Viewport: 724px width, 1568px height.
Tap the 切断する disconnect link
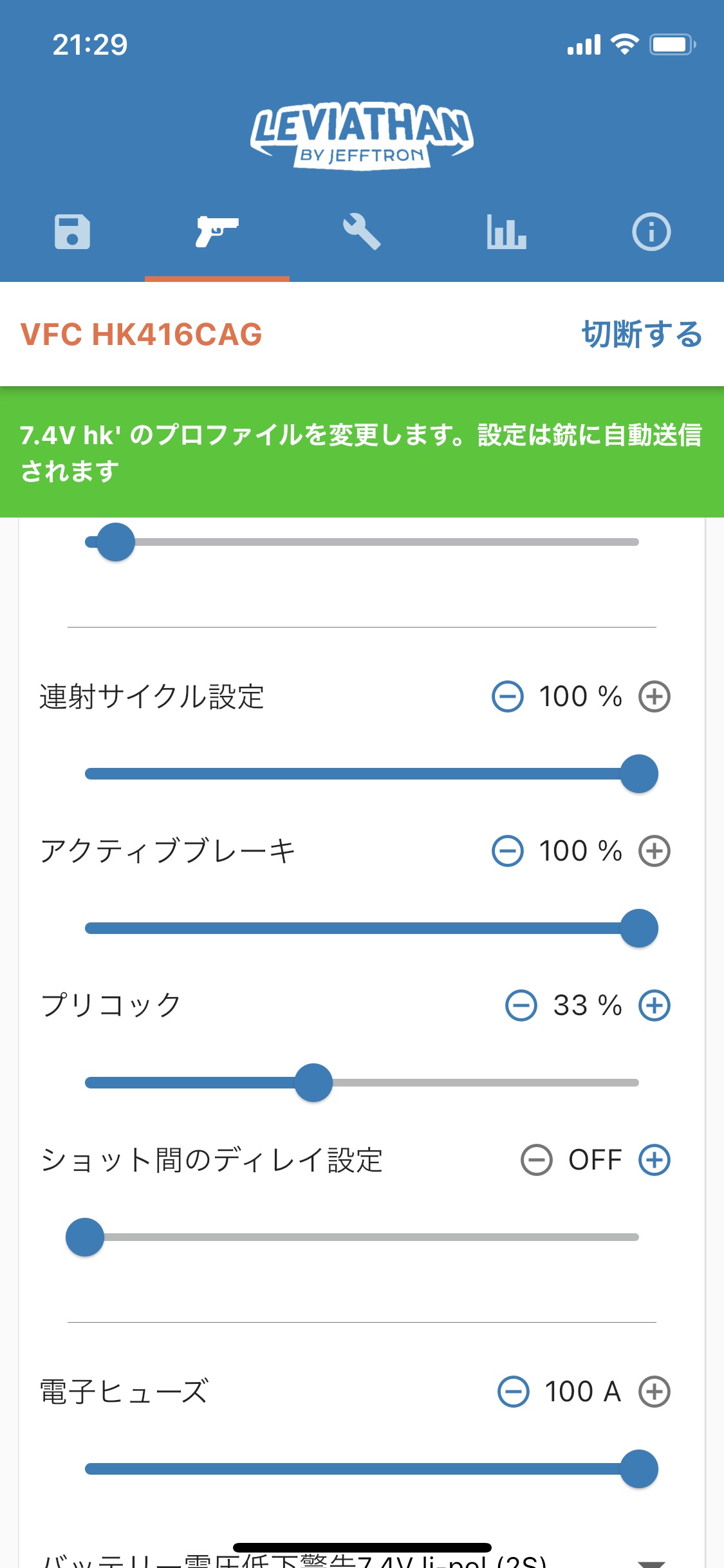(642, 335)
